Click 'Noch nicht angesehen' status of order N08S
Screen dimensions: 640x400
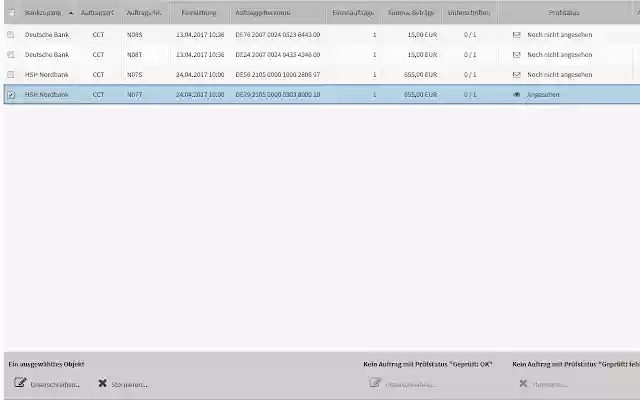point(560,35)
